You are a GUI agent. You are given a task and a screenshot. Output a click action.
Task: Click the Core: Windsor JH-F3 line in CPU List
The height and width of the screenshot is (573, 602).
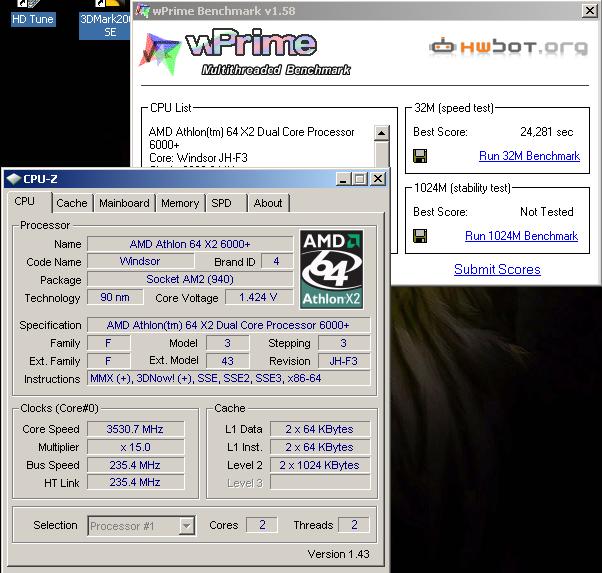click(x=198, y=158)
